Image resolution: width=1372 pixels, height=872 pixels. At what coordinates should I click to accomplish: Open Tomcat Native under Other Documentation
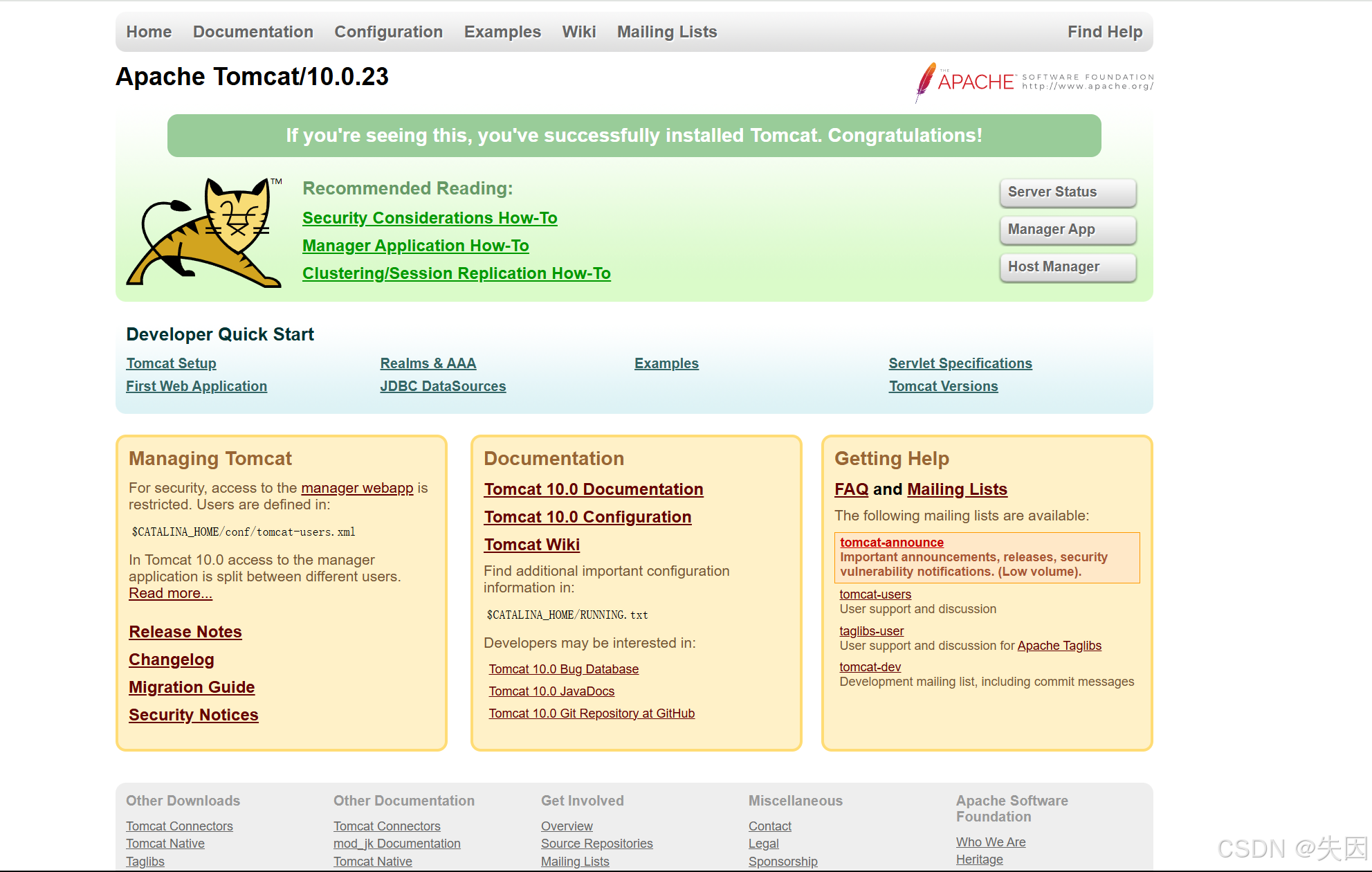(x=373, y=862)
